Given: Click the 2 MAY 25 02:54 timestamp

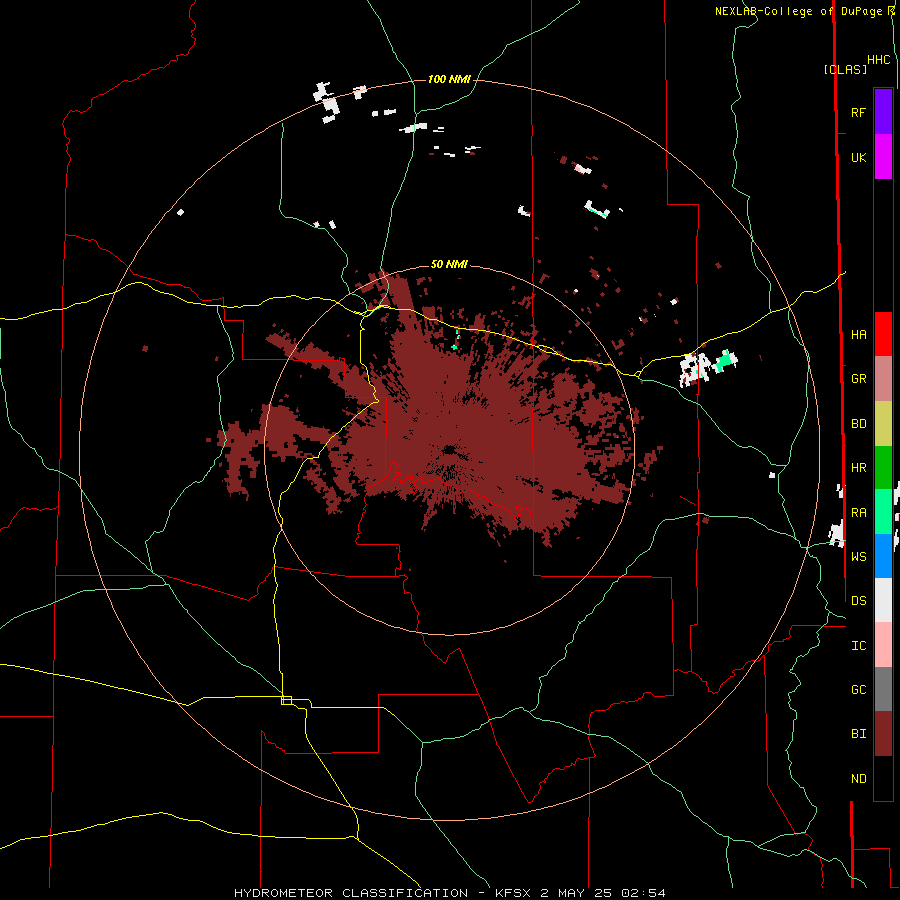Looking at the screenshot, I should (603, 893).
